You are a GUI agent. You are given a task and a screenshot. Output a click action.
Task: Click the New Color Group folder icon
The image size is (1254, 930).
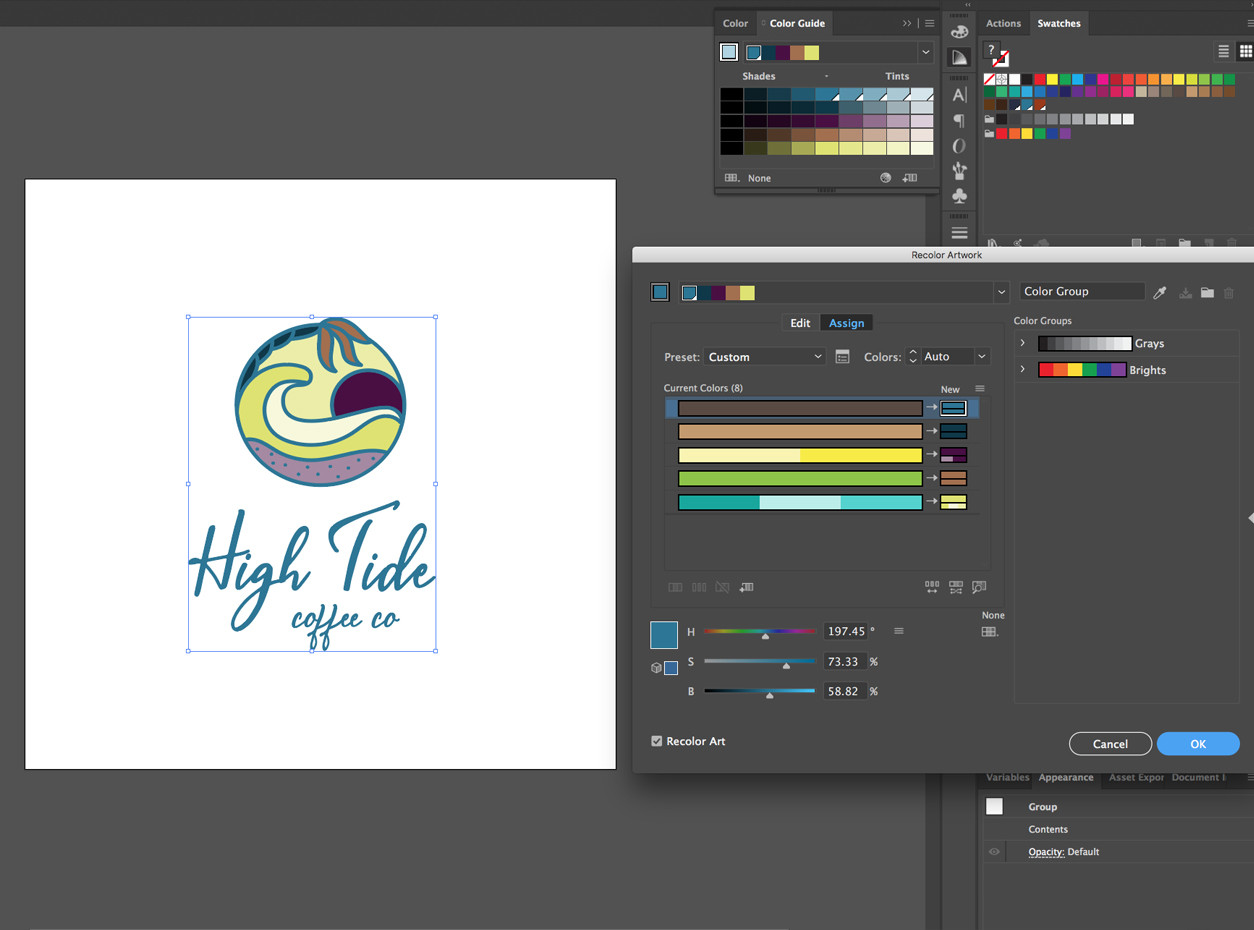[1207, 292]
